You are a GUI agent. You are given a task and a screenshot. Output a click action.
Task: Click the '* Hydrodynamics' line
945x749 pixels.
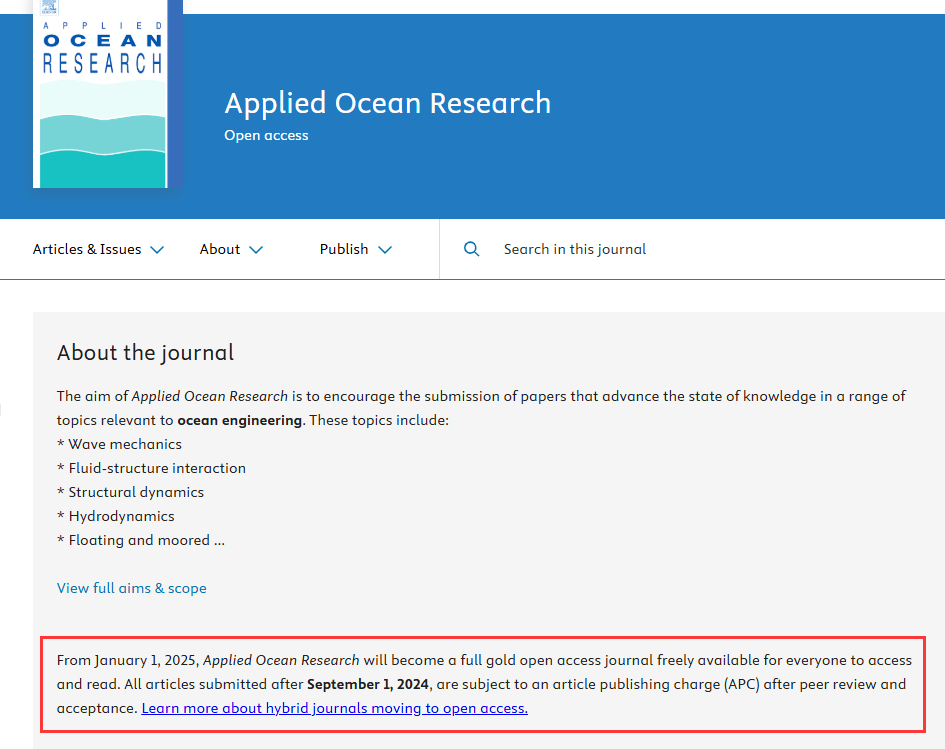[116, 516]
